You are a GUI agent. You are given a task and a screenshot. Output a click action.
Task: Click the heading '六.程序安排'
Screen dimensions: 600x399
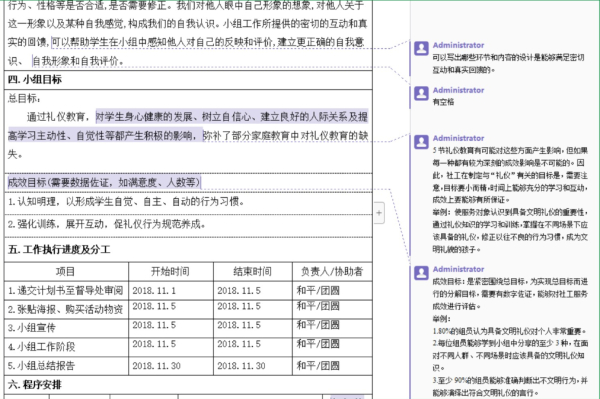35,385
